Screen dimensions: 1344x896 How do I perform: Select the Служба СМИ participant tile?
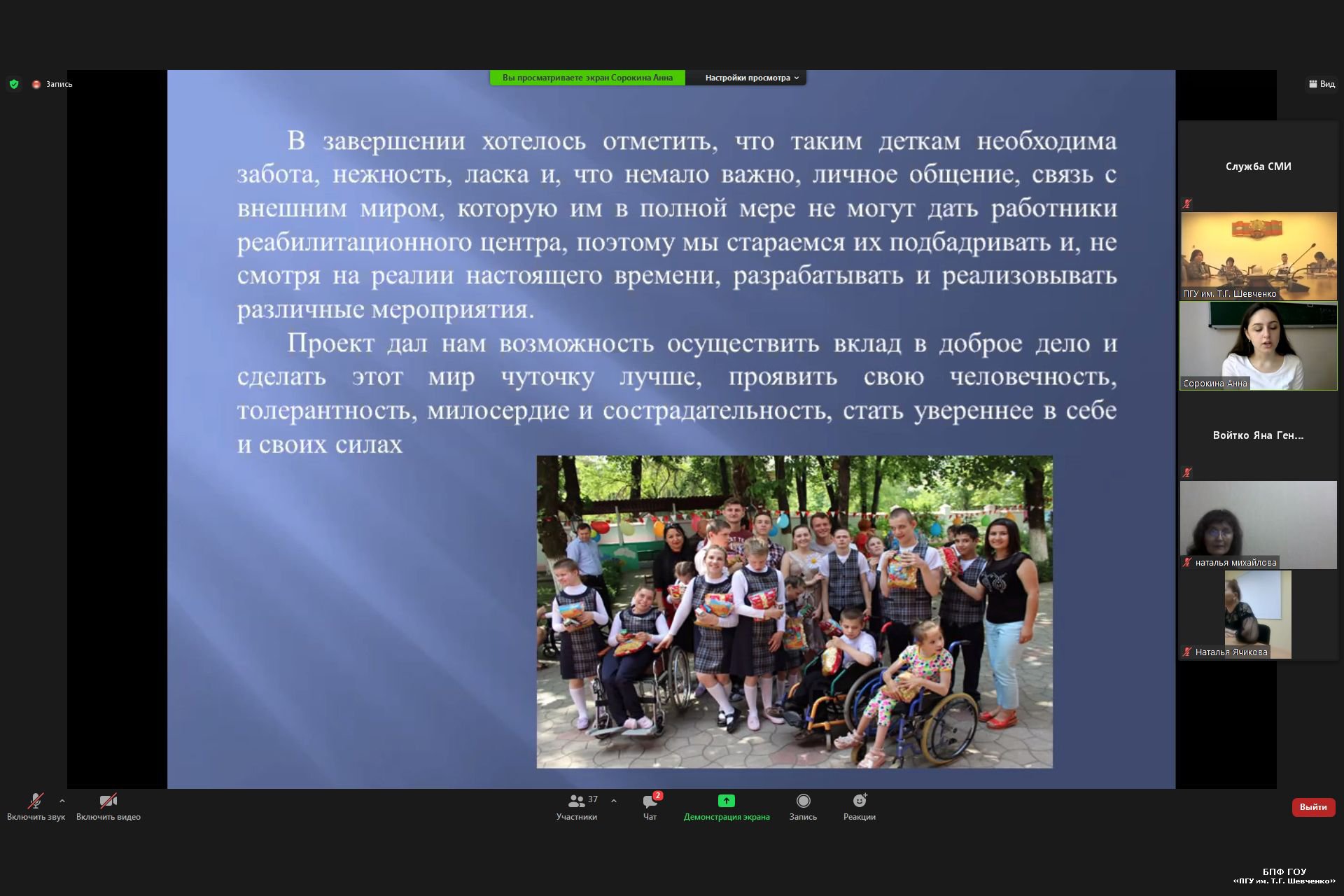point(1258,167)
